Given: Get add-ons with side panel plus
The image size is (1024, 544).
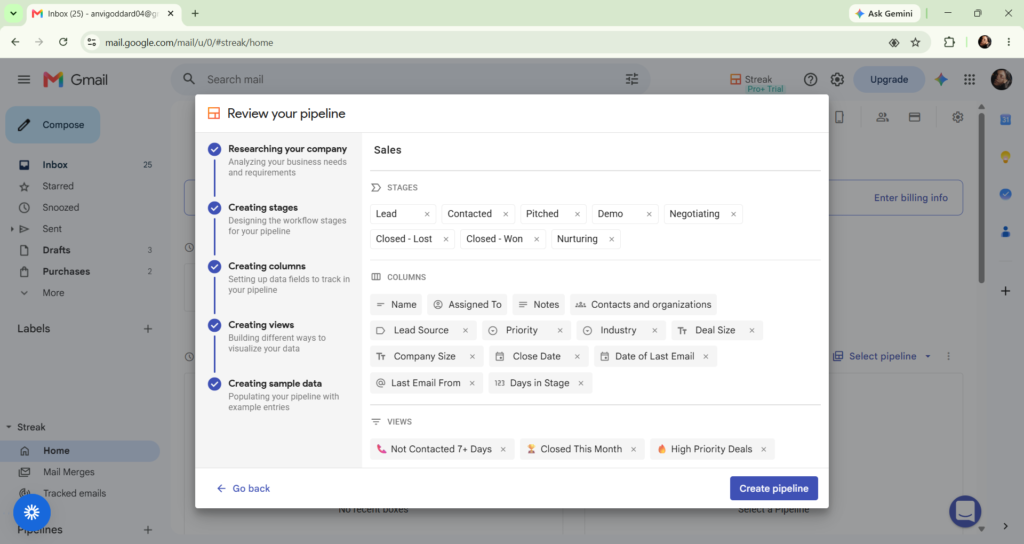Looking at the screenshot, I should click(x=1006, y=291).
